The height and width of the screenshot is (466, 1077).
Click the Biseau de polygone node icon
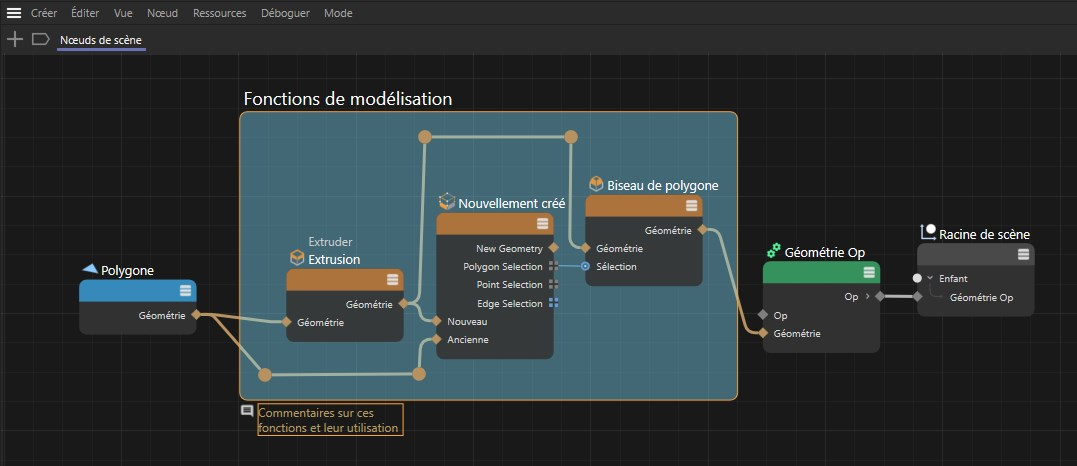tap(596, 184)
